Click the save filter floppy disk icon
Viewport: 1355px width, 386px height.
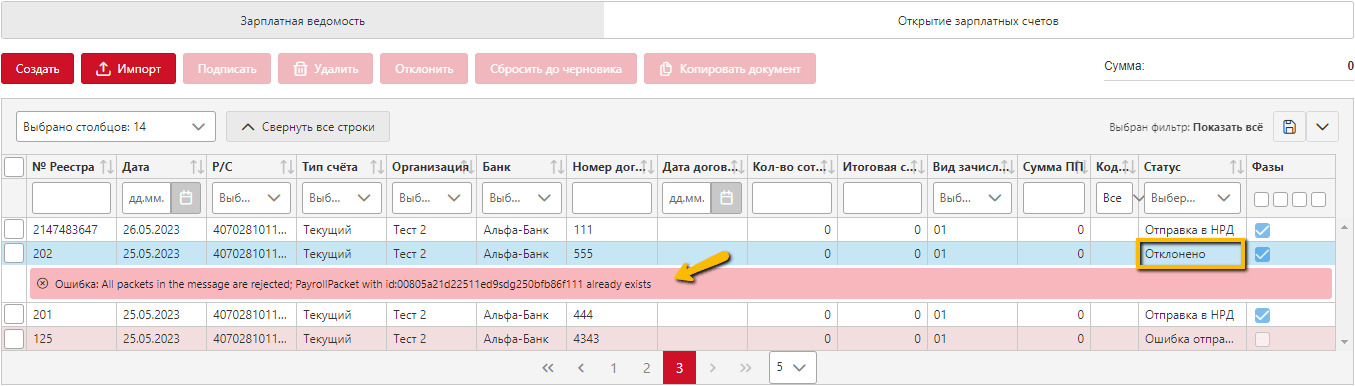pos(1289,127)
